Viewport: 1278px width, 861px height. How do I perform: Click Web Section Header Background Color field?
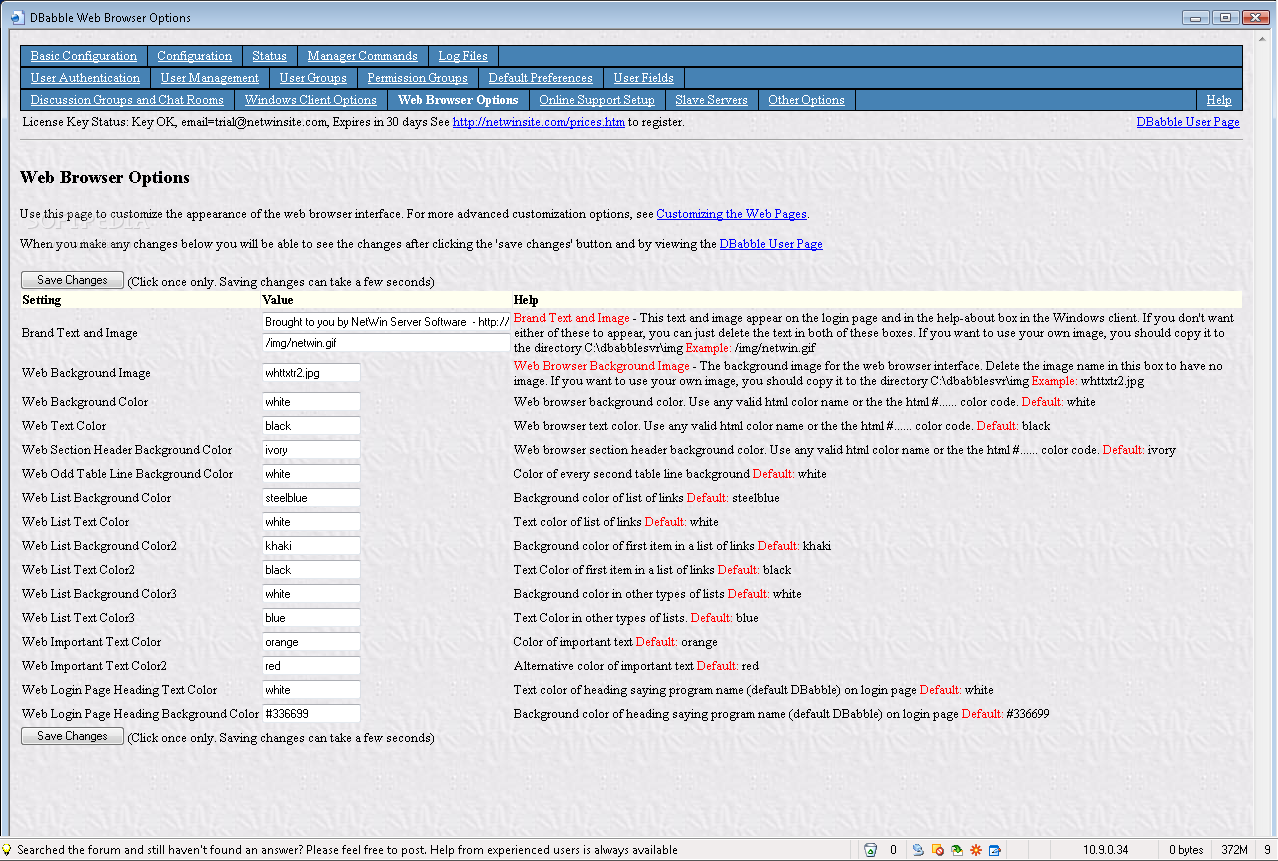click(311, 449)
